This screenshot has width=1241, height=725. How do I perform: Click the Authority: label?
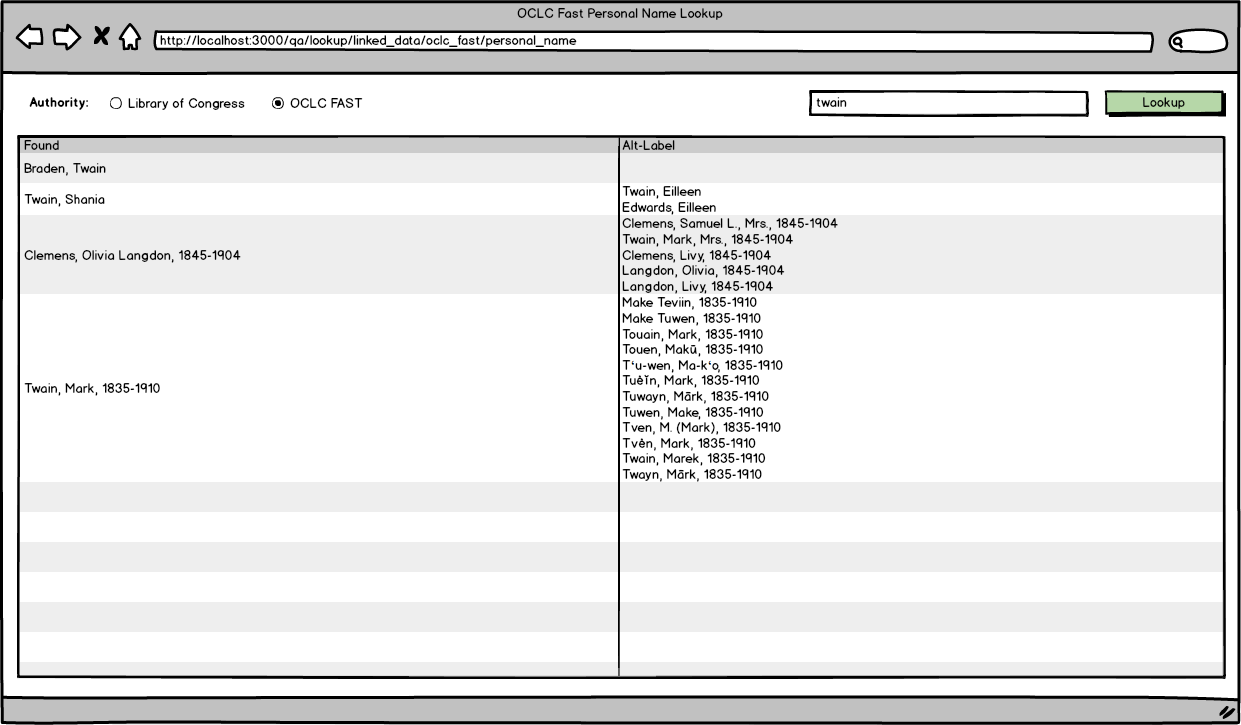coord(59,102)
